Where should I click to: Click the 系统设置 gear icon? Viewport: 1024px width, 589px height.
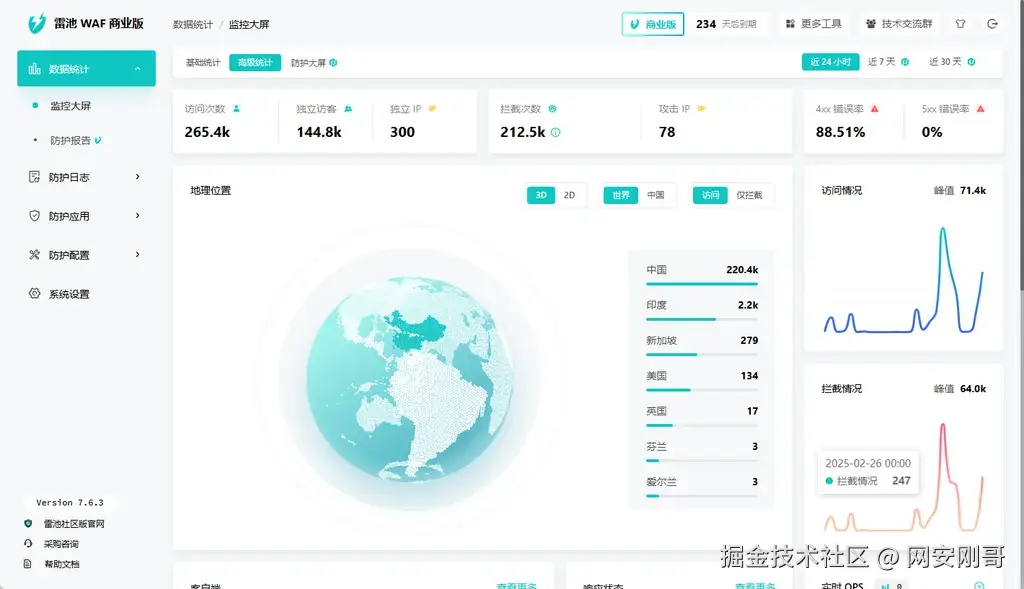pos(35,294)
